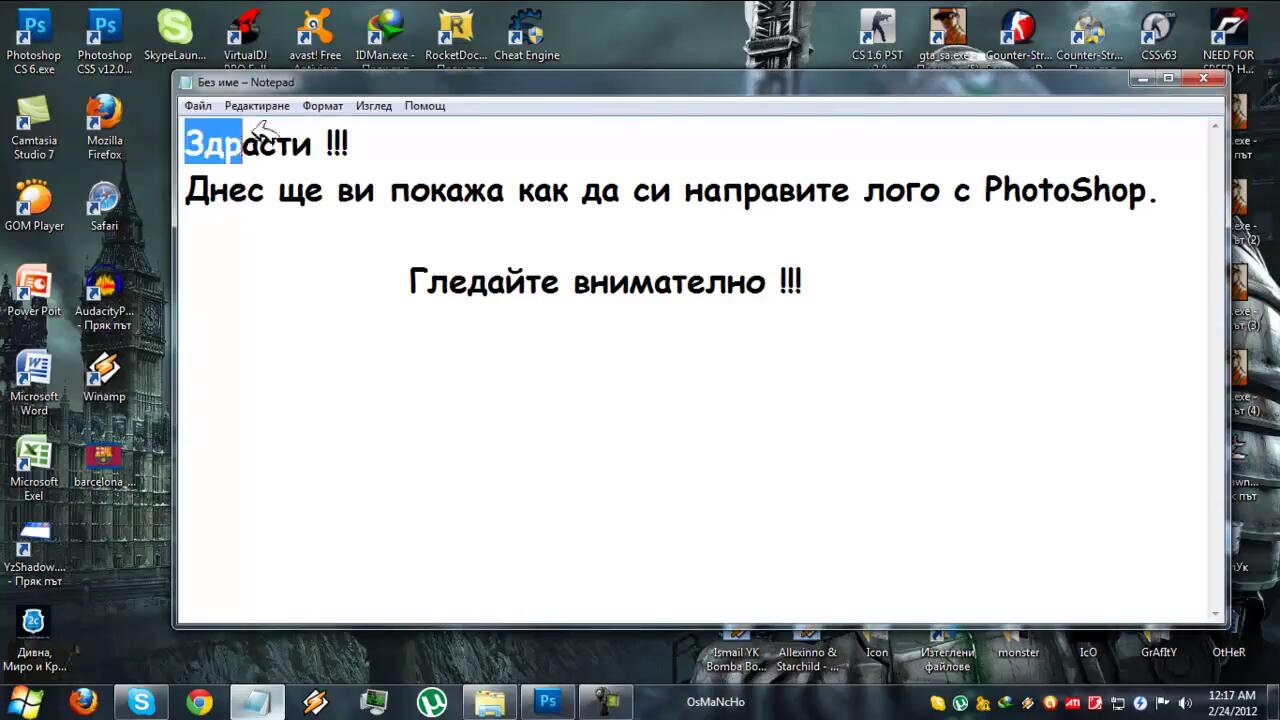Click the Notepad scrollbar down arrow
The height and width of the screenshot is (720, 1280).
pyautogui.click(x=1216, y=614)
